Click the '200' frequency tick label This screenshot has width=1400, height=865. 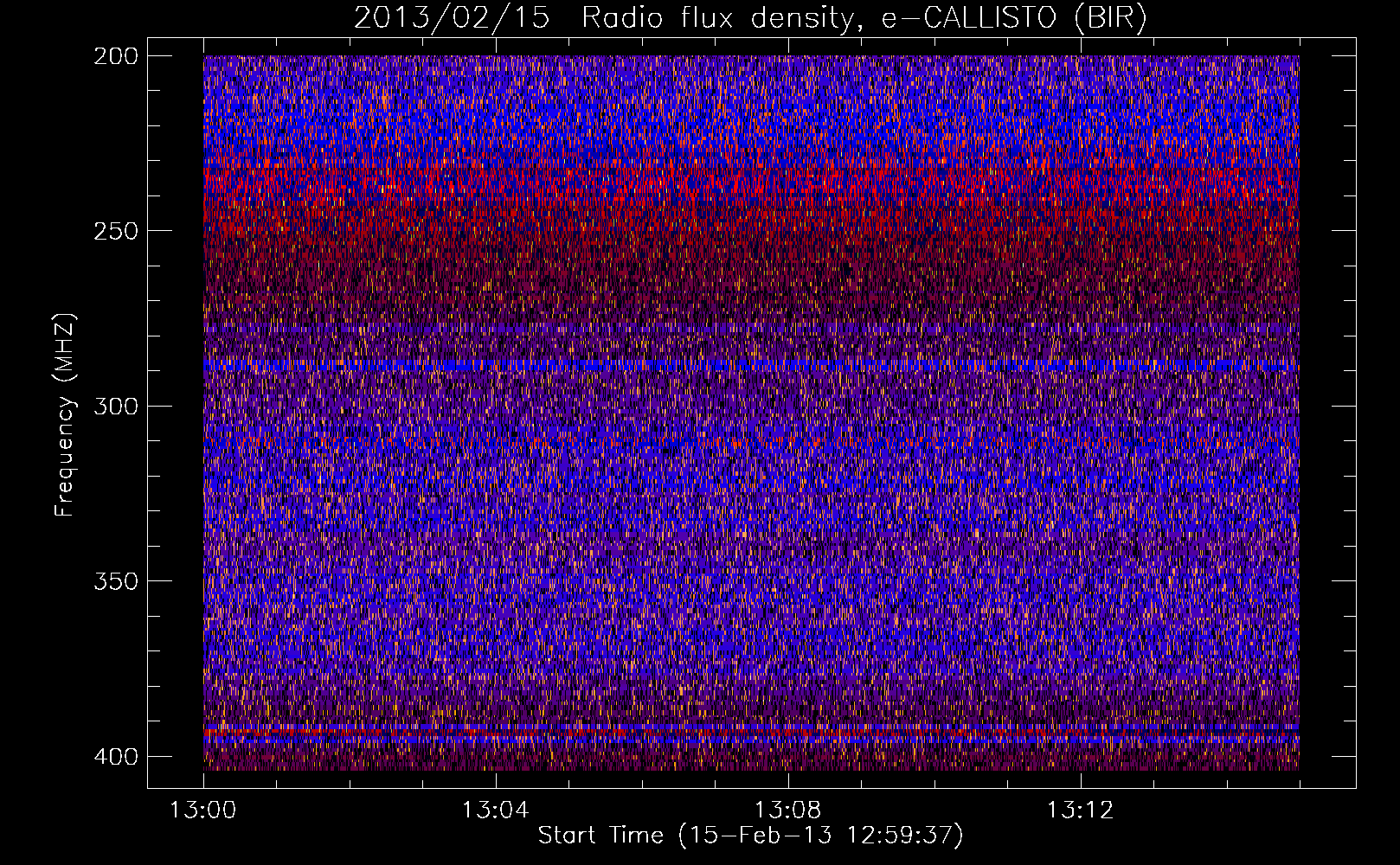point(115,56)
